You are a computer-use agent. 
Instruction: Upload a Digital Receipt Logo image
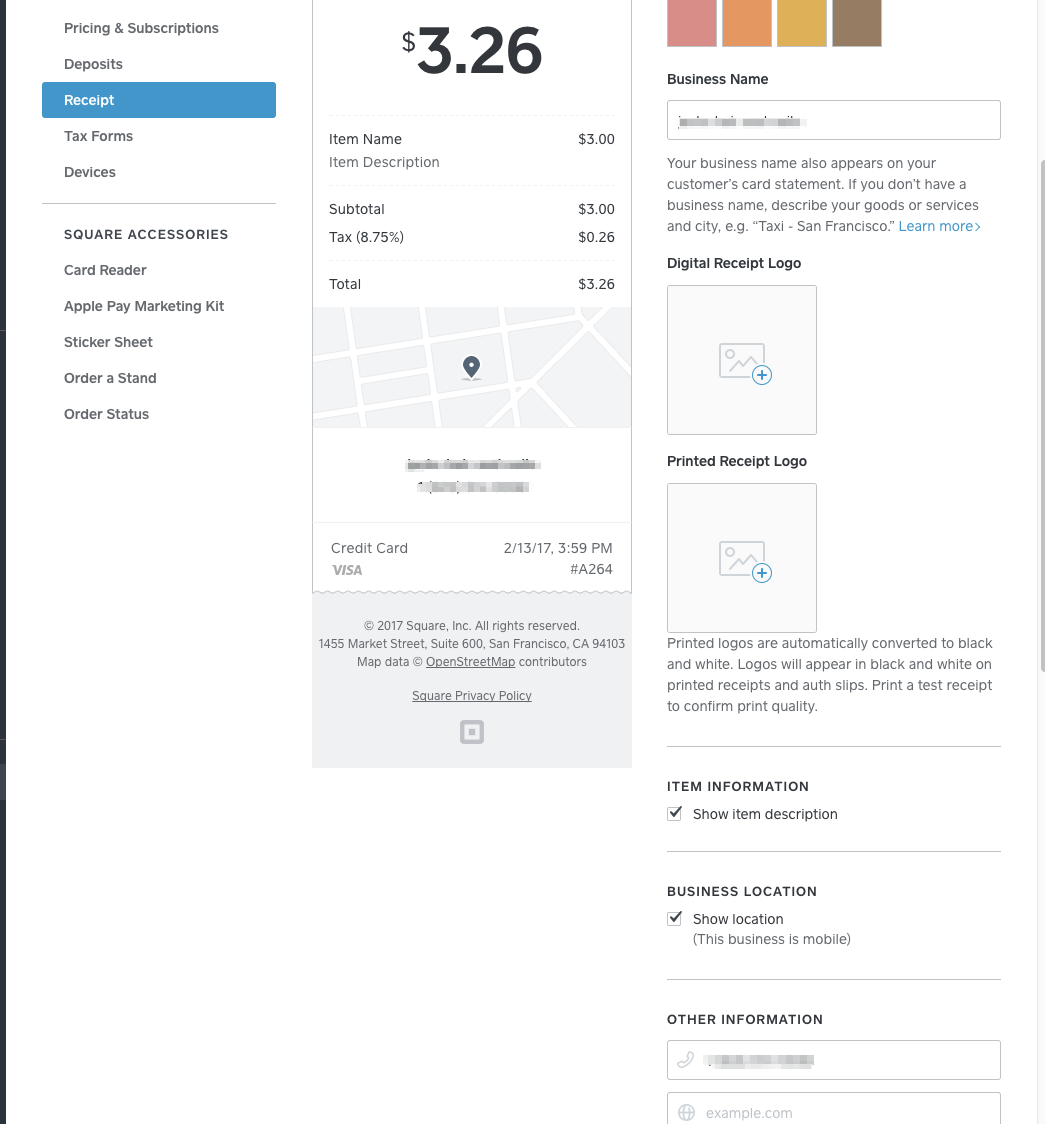click(742, 360)
